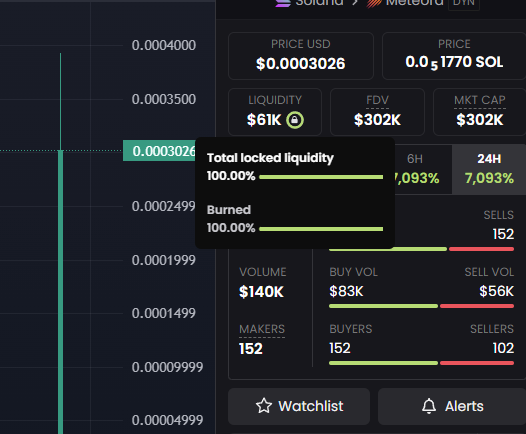Screen dimensions: 526x434
Task: Click the MKT CAP $302K box
Action: click(x=479, y=112)
